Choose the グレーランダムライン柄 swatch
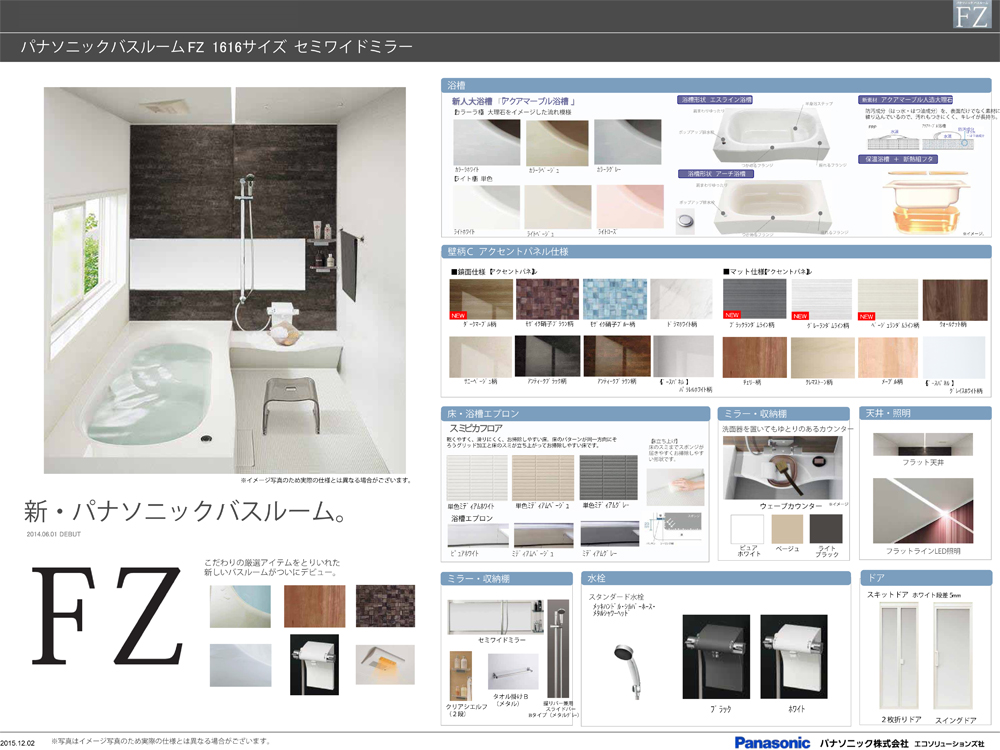This screenshot has height=750, width=1000. coord(821,299)
